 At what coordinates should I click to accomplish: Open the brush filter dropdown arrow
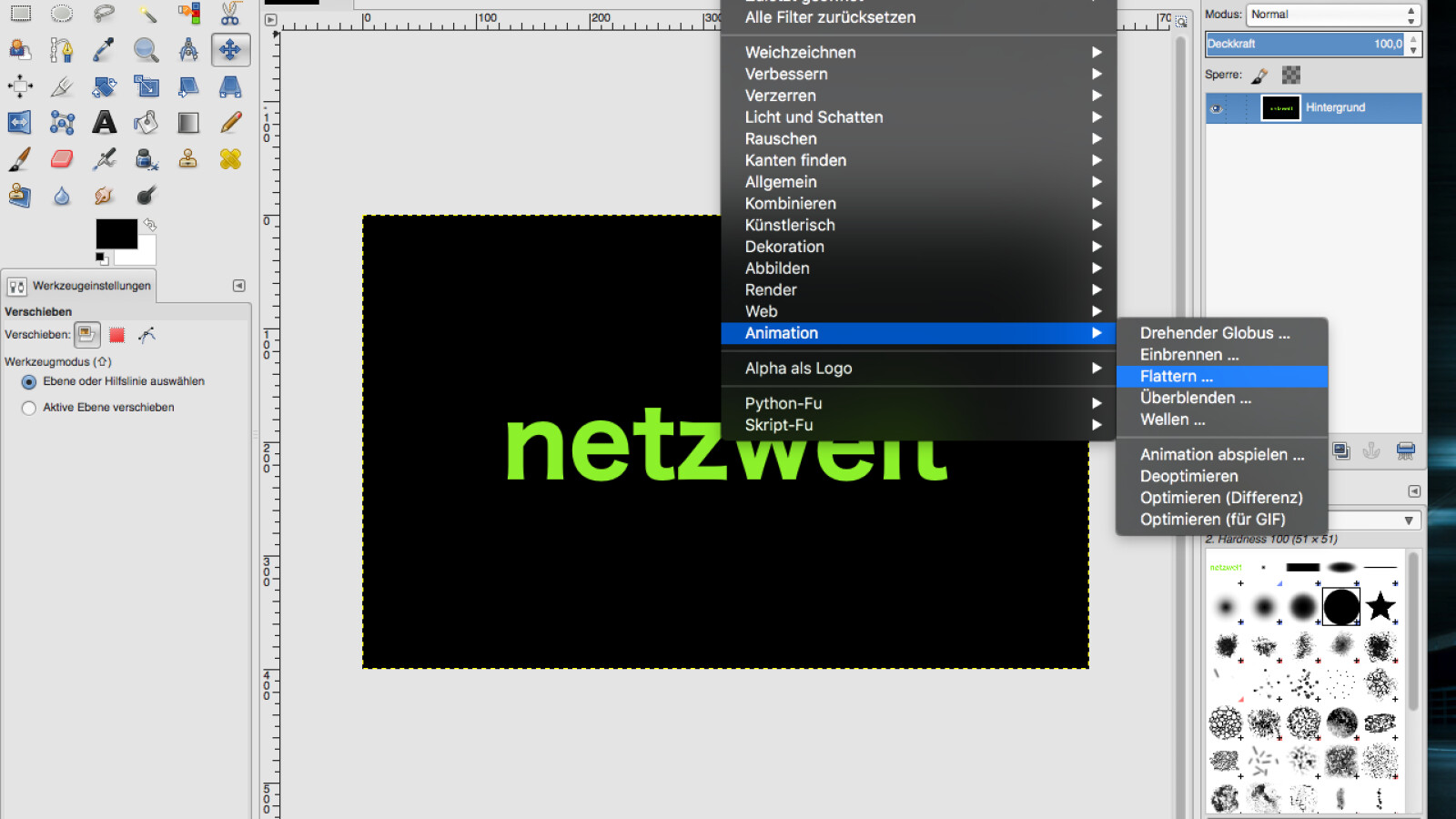point(1409,521)
